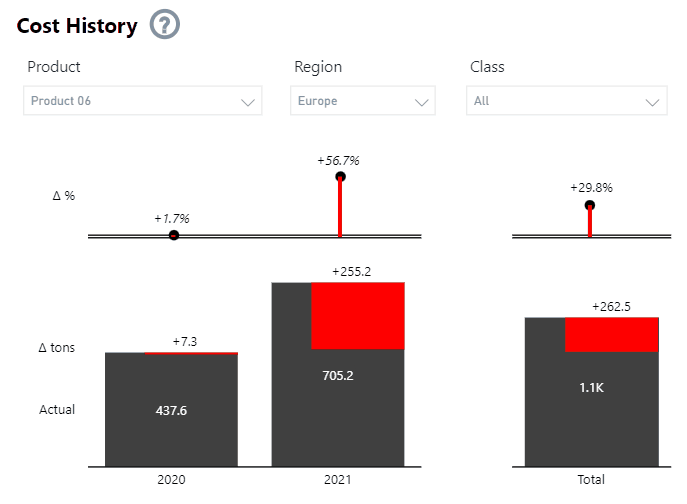Click the red +255.2 variance bar

pos(358,316)
